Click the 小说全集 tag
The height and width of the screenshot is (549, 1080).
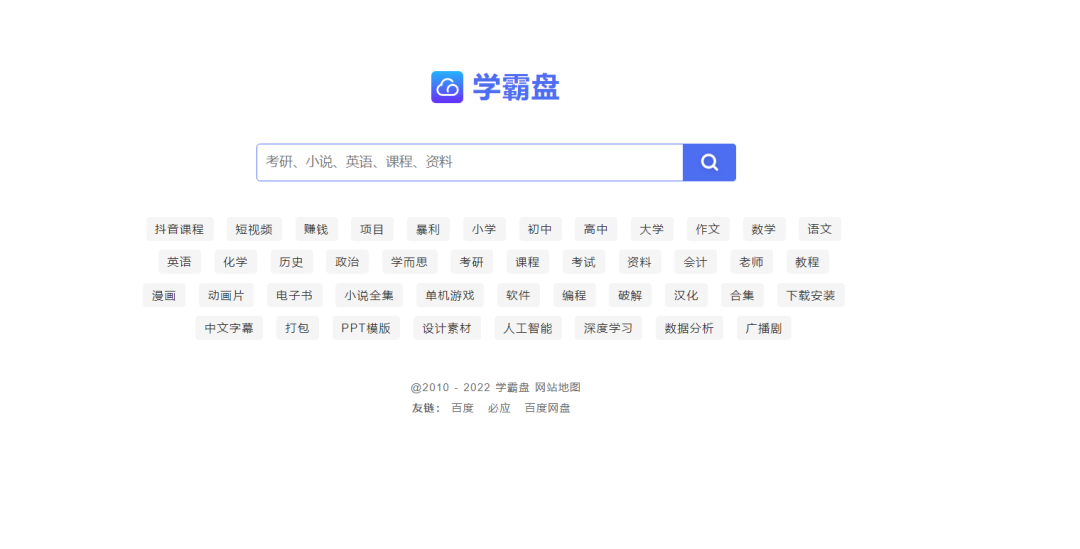pyautogui.click(x=369, y=296)
